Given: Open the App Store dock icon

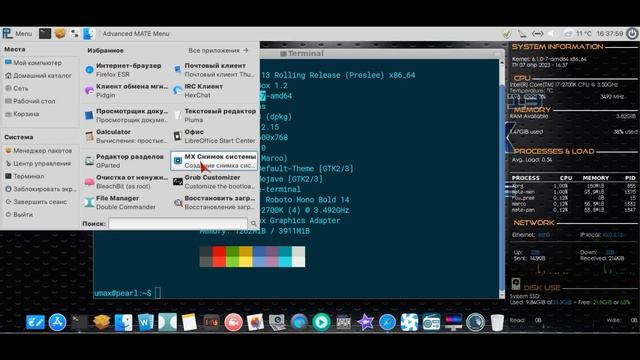Looking at the screenshot, I should coord(57,322).
